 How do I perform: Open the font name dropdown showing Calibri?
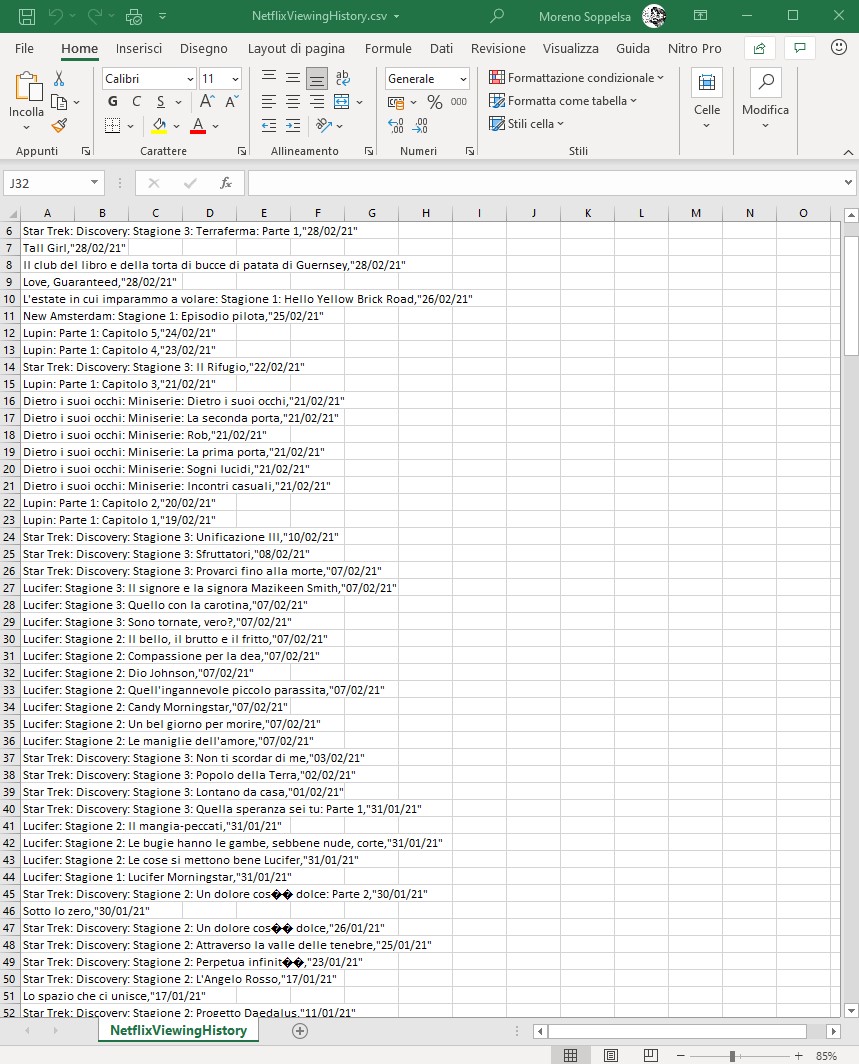tap(149, 79)
